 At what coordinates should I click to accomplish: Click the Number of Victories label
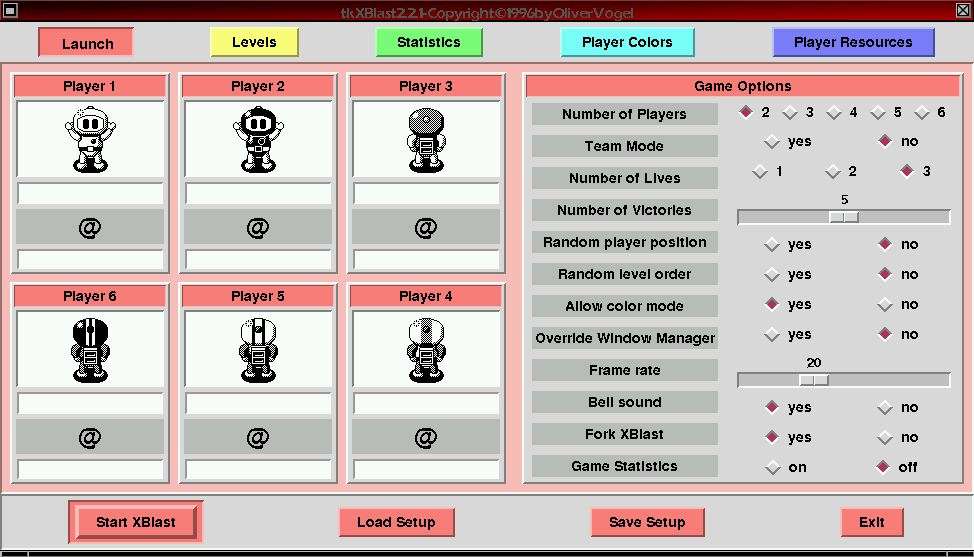pyautogui.click(x=625, y=210)
